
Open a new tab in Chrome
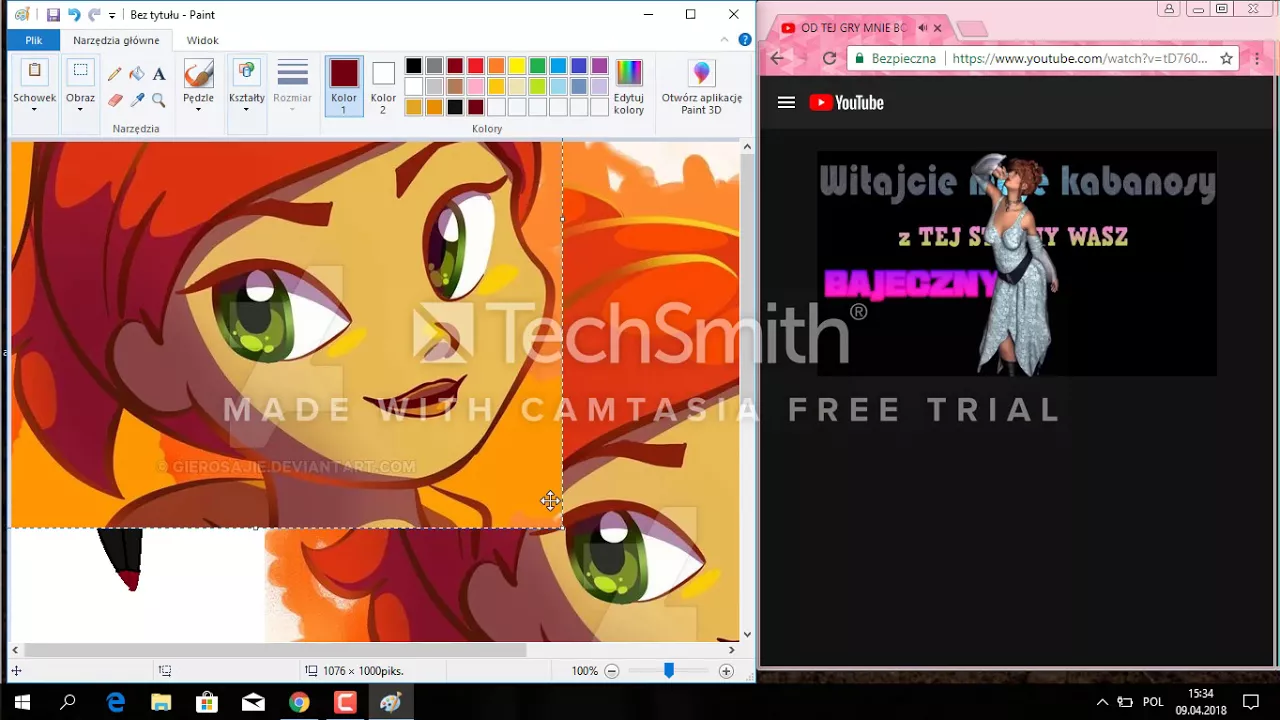coord(971,29)
